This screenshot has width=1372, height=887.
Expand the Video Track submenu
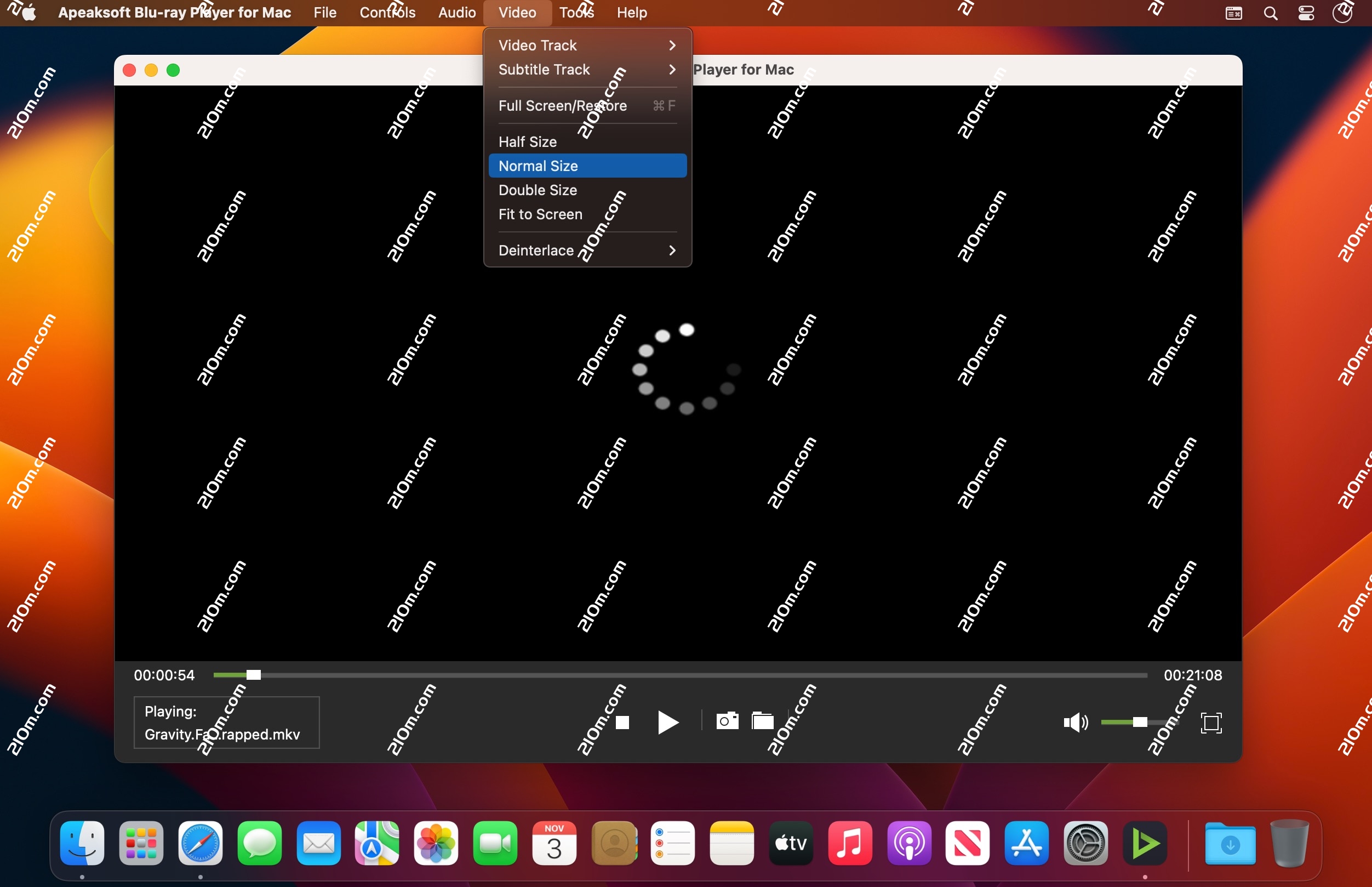(586, 45)
